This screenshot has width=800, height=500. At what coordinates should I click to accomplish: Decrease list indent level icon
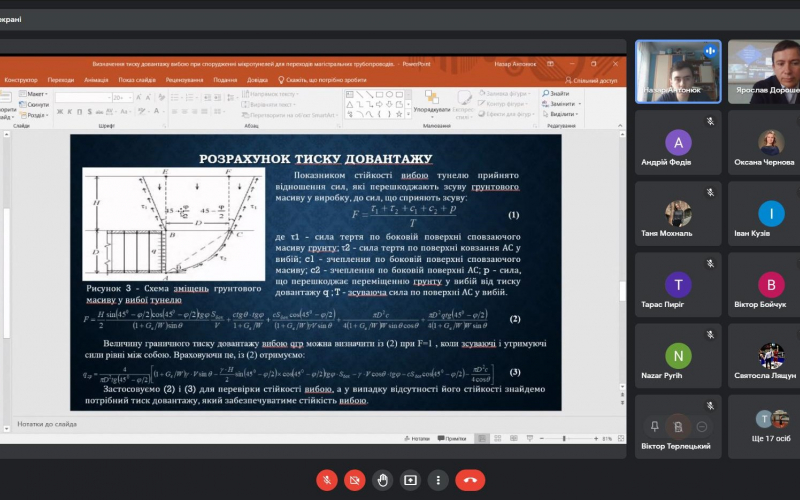click(207, 97)
